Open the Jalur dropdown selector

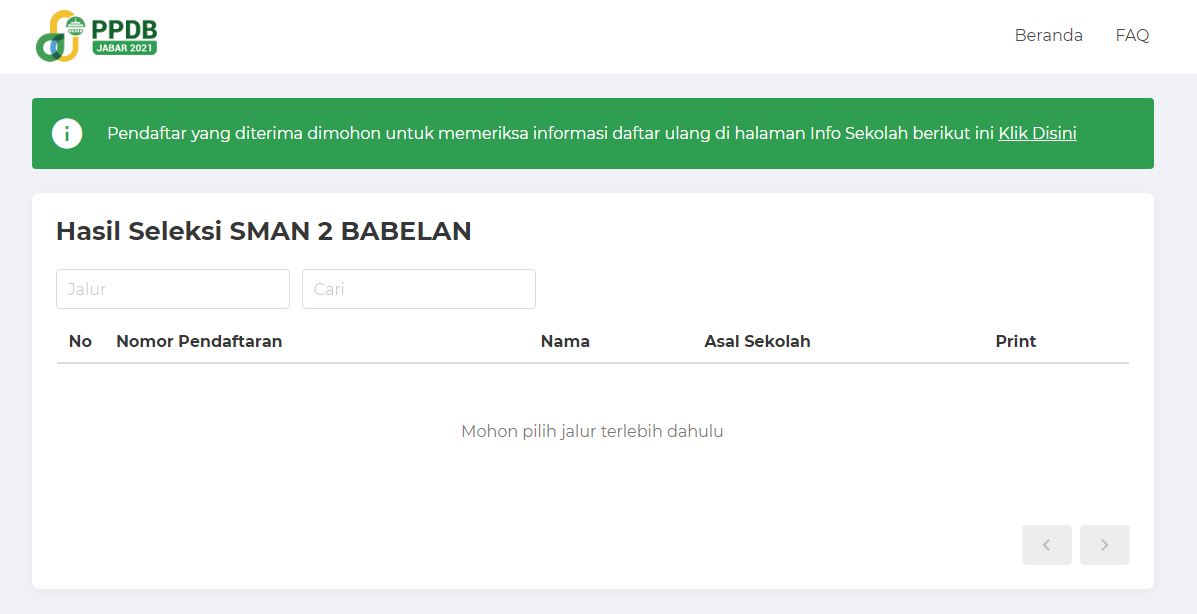point(173,289)
